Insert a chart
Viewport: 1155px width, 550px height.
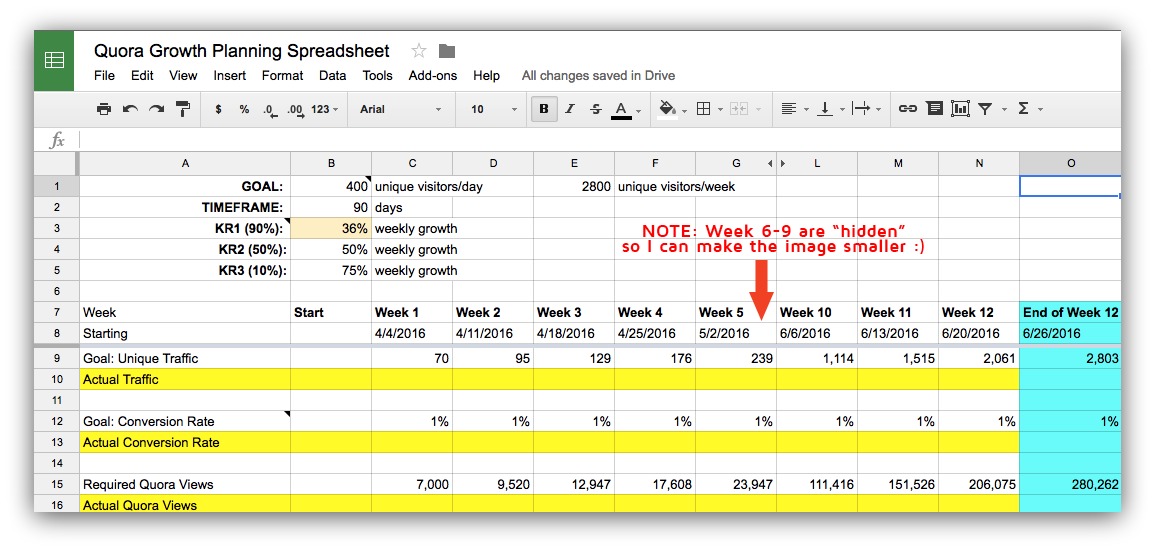click(x=960, y=109)
